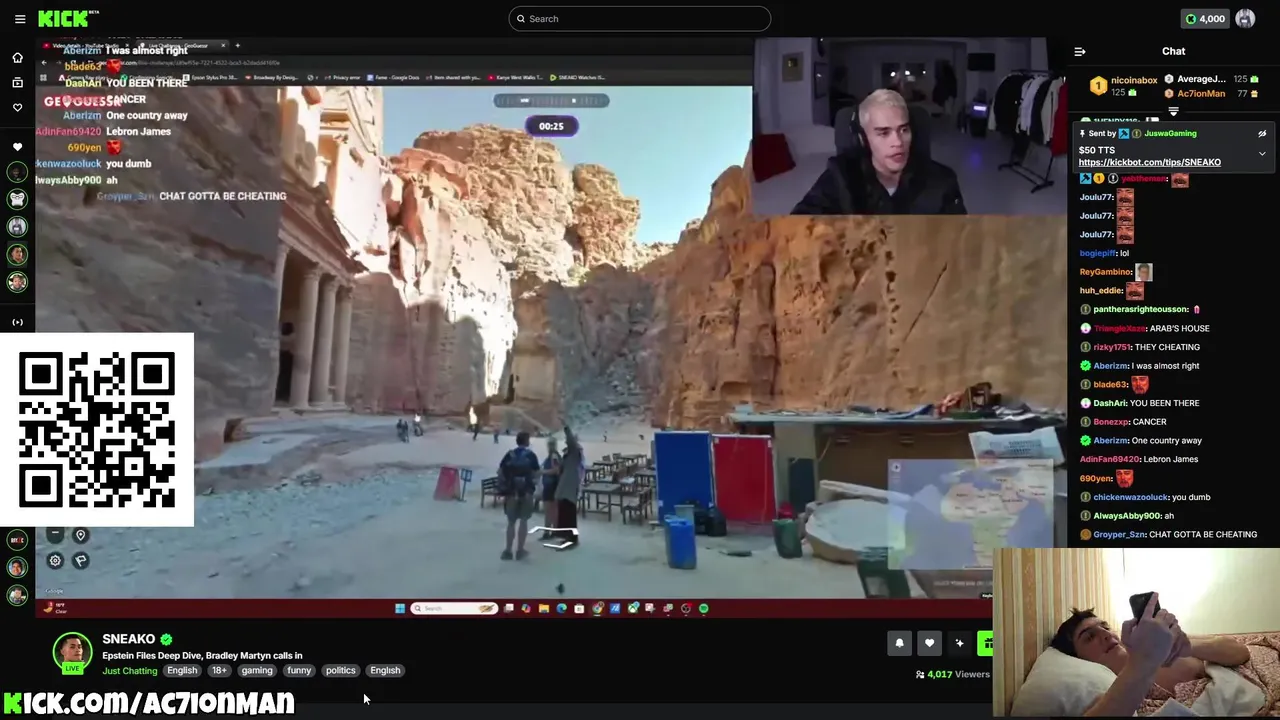The width and height of the screenshot is (1280, 720).
Task: Select the gaming tag
Action: pos(257,670)
